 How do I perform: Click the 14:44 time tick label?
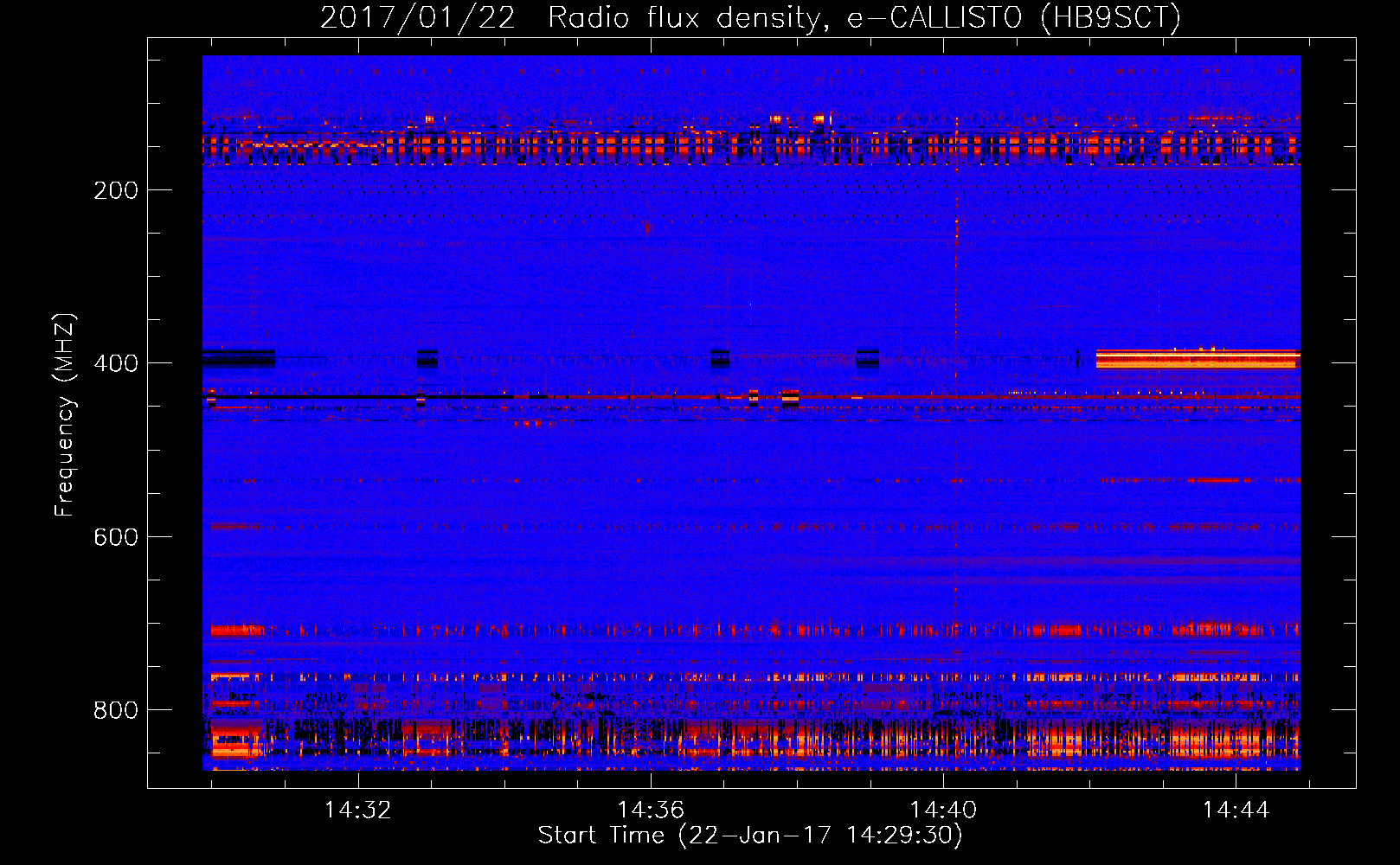pos(1236,810)
